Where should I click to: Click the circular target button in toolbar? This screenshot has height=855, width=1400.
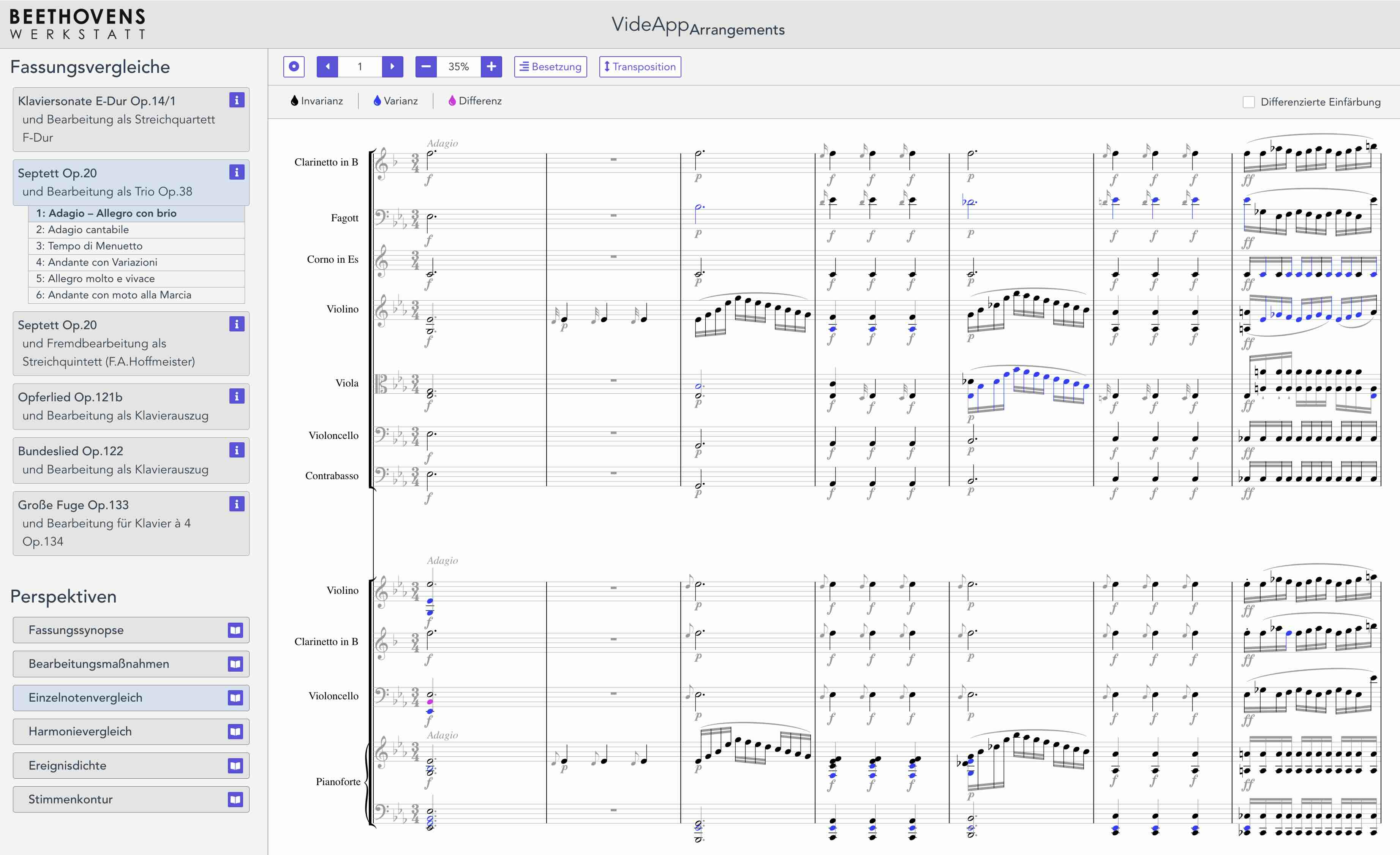(x=294, y=66)
